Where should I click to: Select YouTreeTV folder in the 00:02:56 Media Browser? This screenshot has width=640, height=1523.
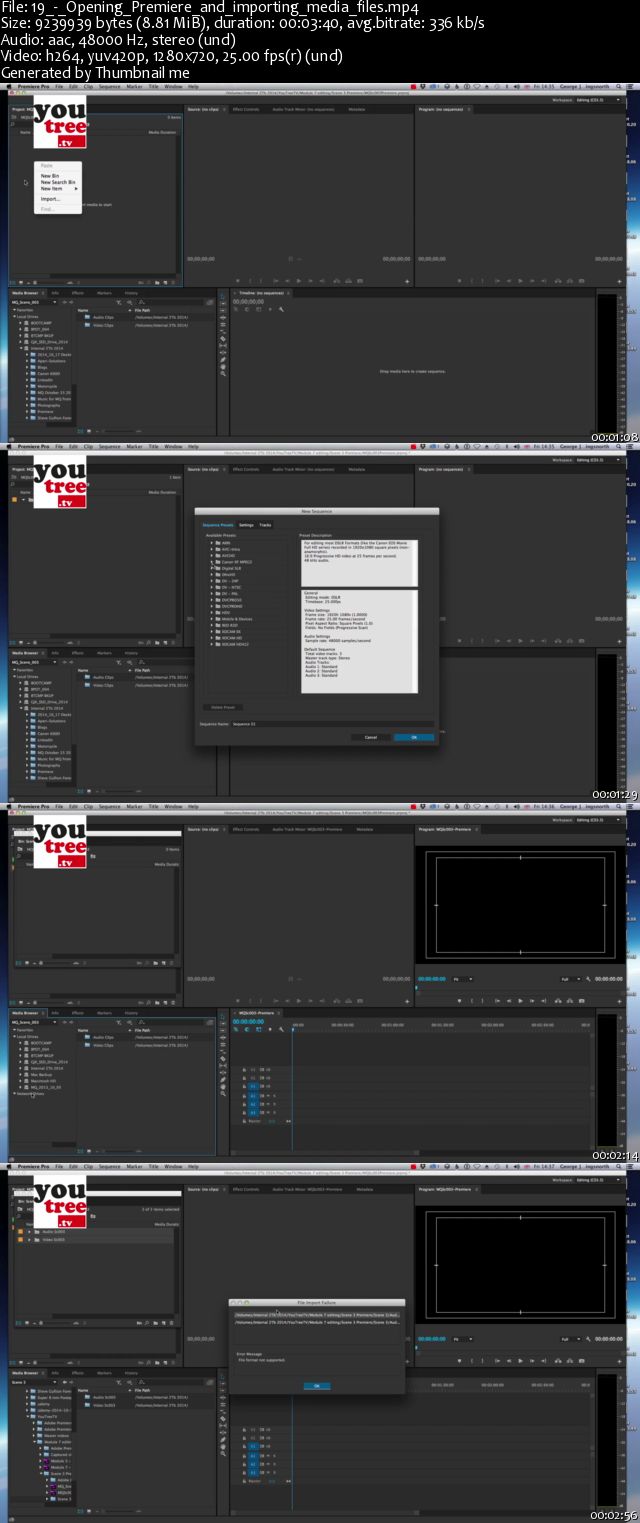tap(47, 1416)
